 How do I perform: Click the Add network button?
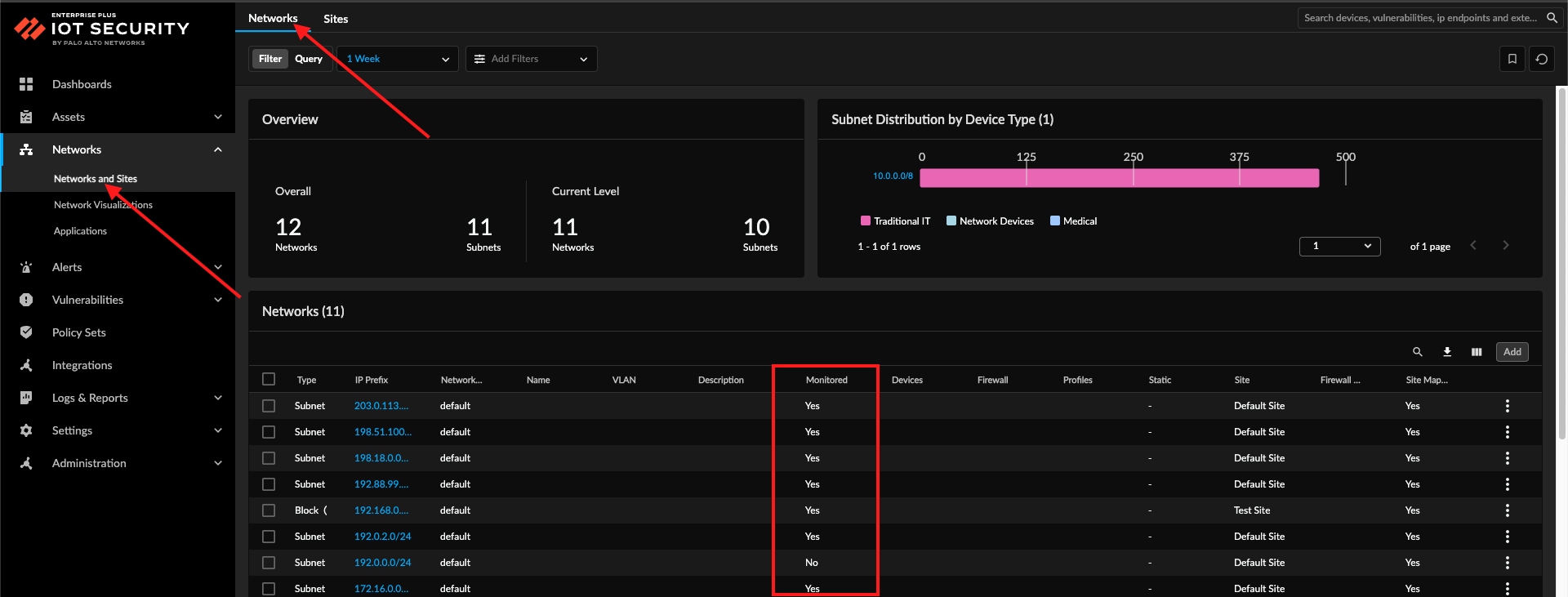point(1512,352)
